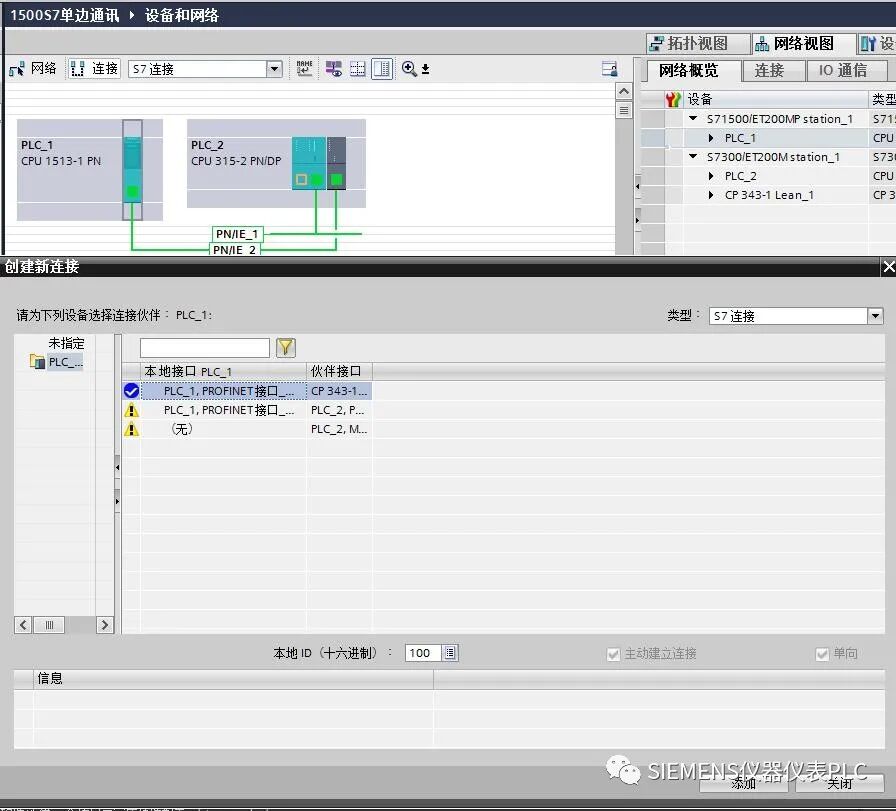Click the list icon next to local ID

tap(450, 653)
